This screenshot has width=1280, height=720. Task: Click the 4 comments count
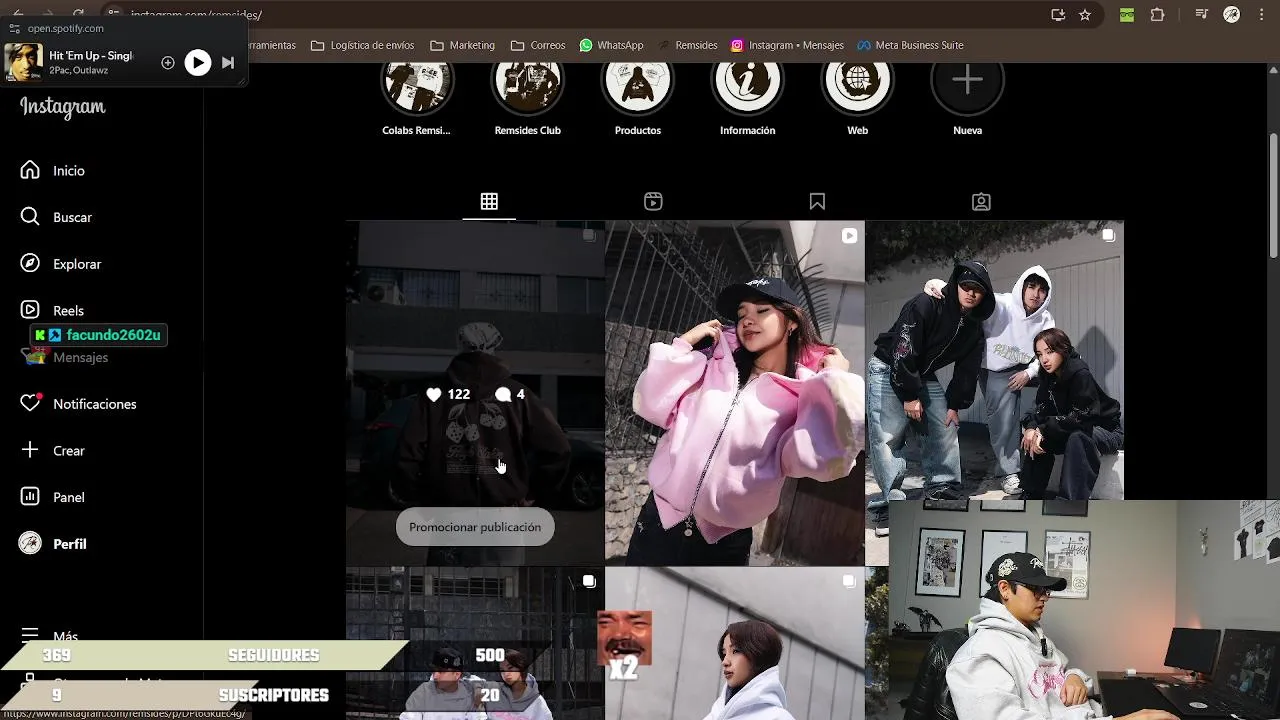510,395
